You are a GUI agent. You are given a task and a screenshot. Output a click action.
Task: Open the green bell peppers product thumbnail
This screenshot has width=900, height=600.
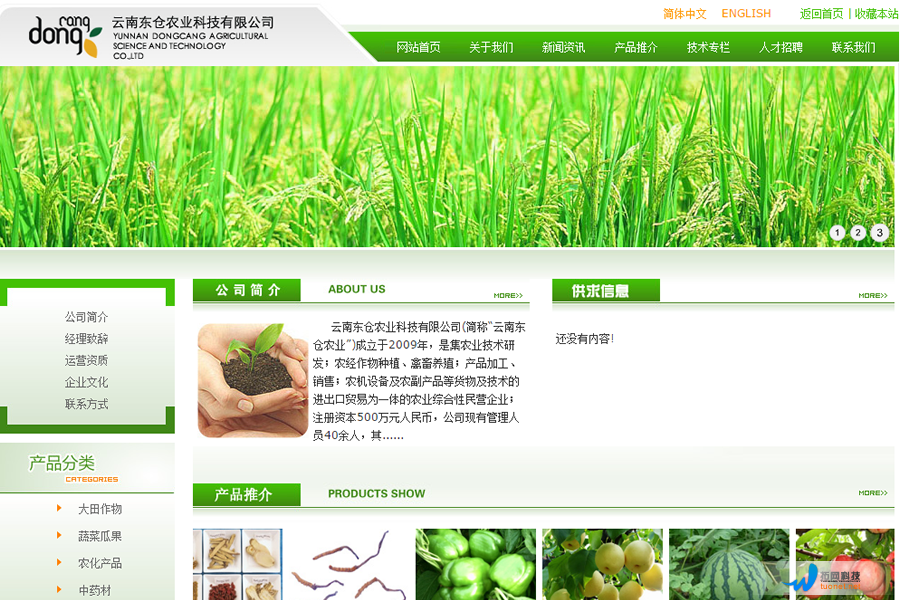coord(475,564)
